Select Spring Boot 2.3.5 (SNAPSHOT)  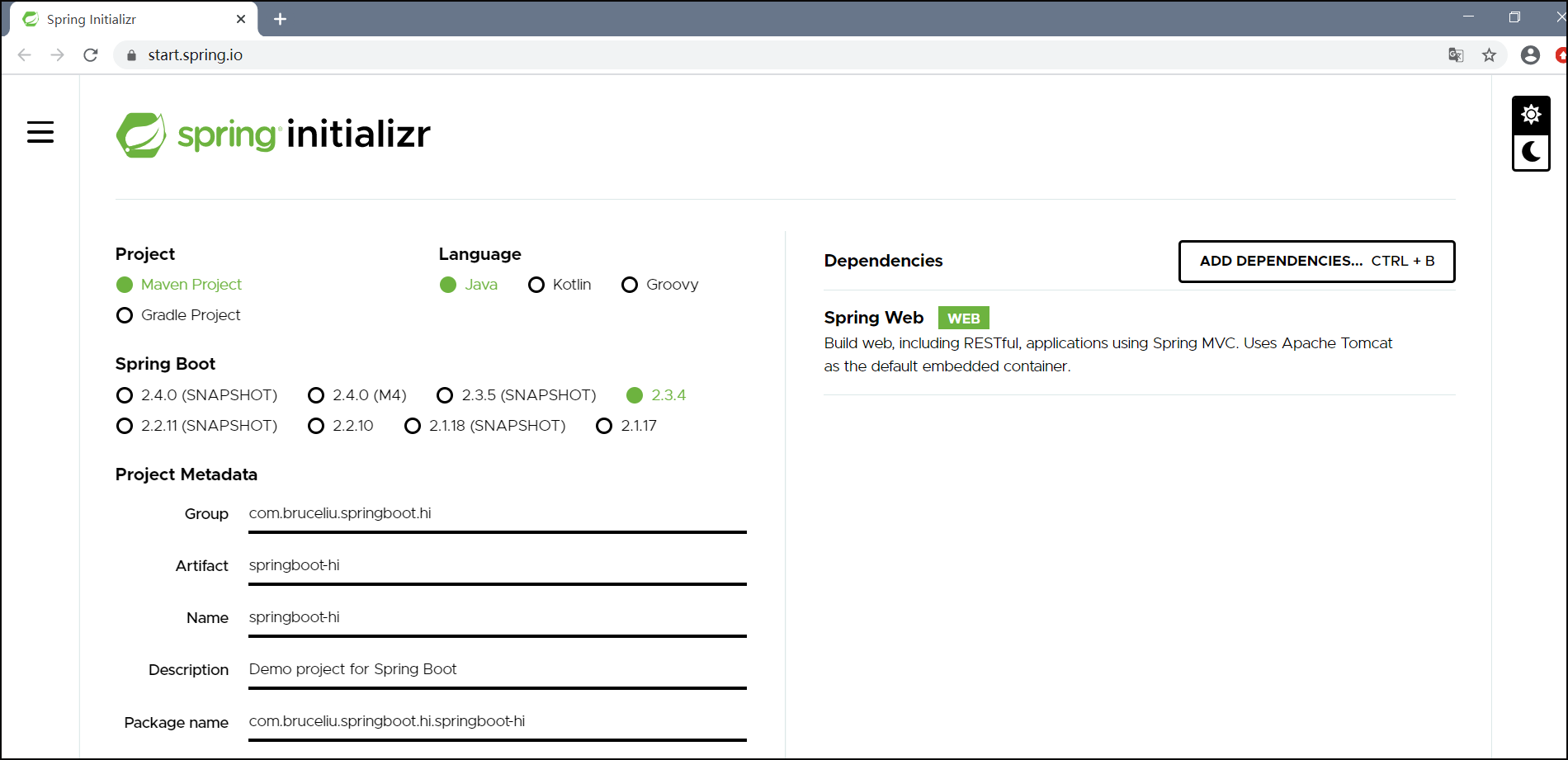pos(516,395)
